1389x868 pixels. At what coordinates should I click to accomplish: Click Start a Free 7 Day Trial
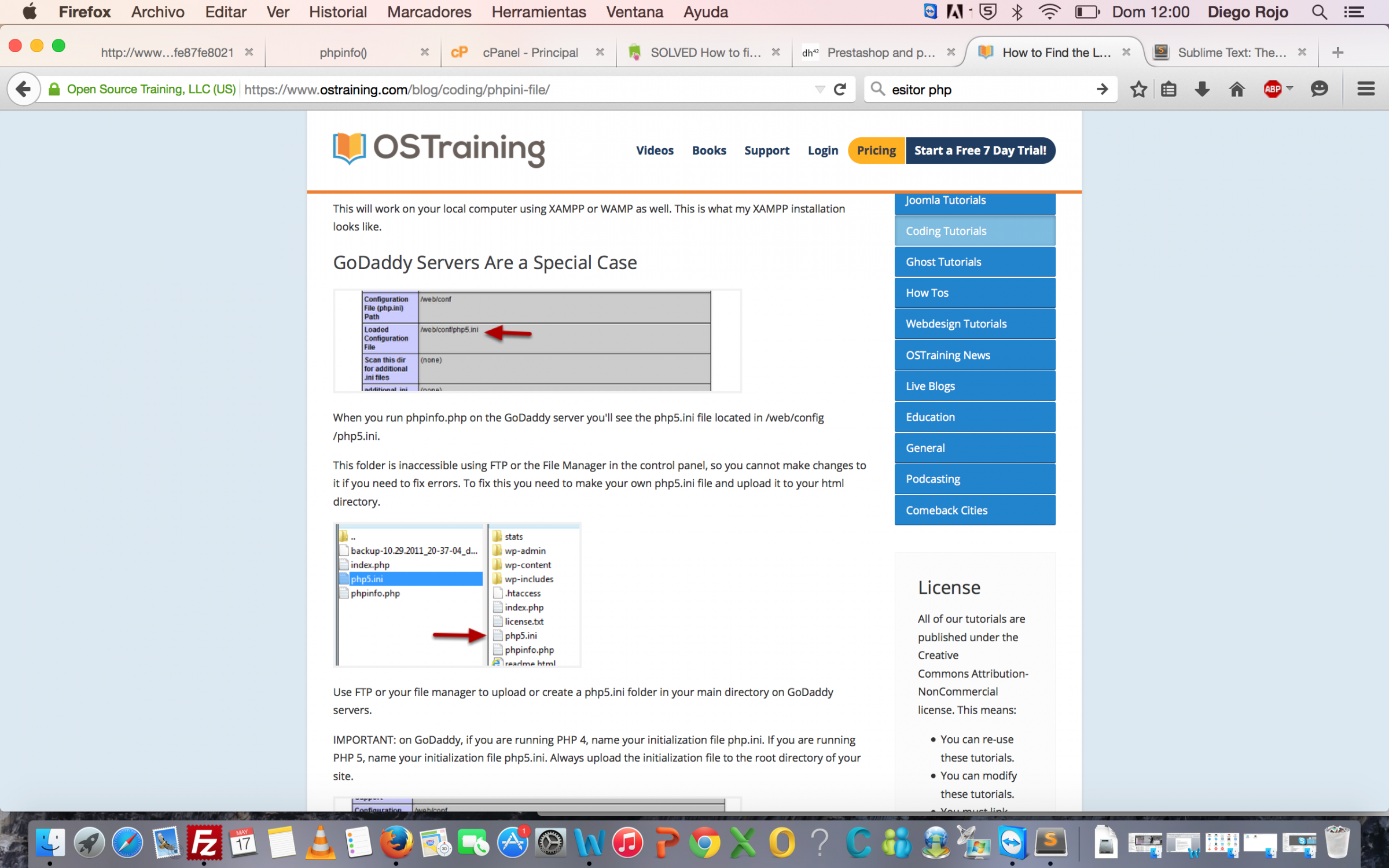[x=980, y=150]
